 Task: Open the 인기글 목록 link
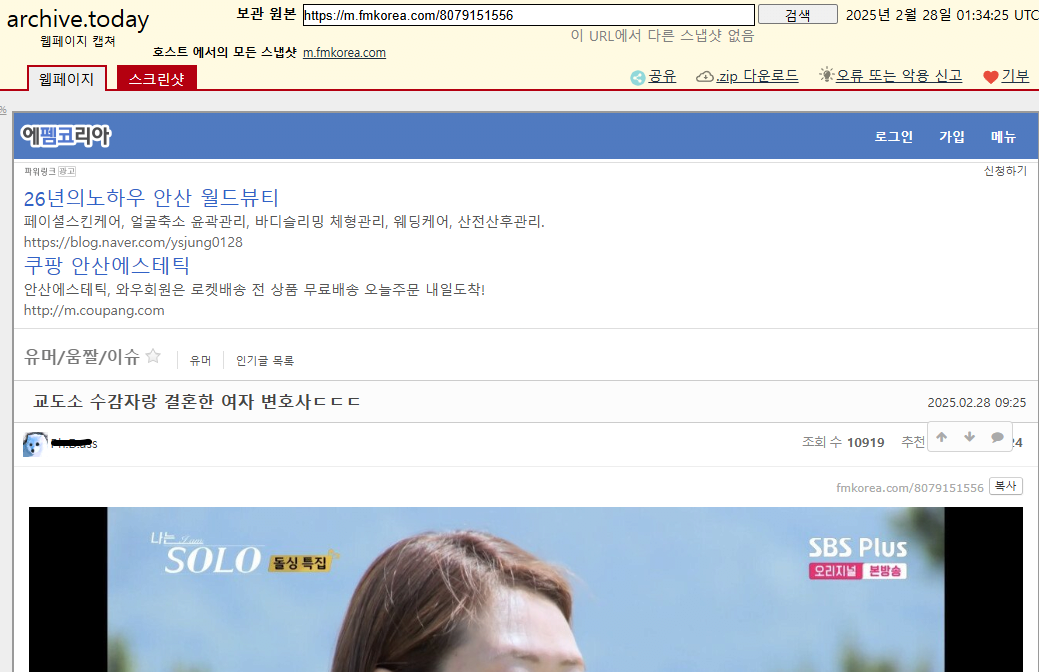coord(265,360)
